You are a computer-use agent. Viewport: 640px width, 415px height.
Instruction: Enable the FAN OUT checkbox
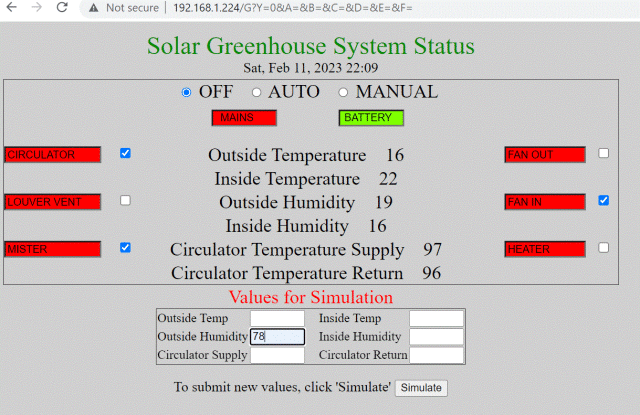click(603, 153)
